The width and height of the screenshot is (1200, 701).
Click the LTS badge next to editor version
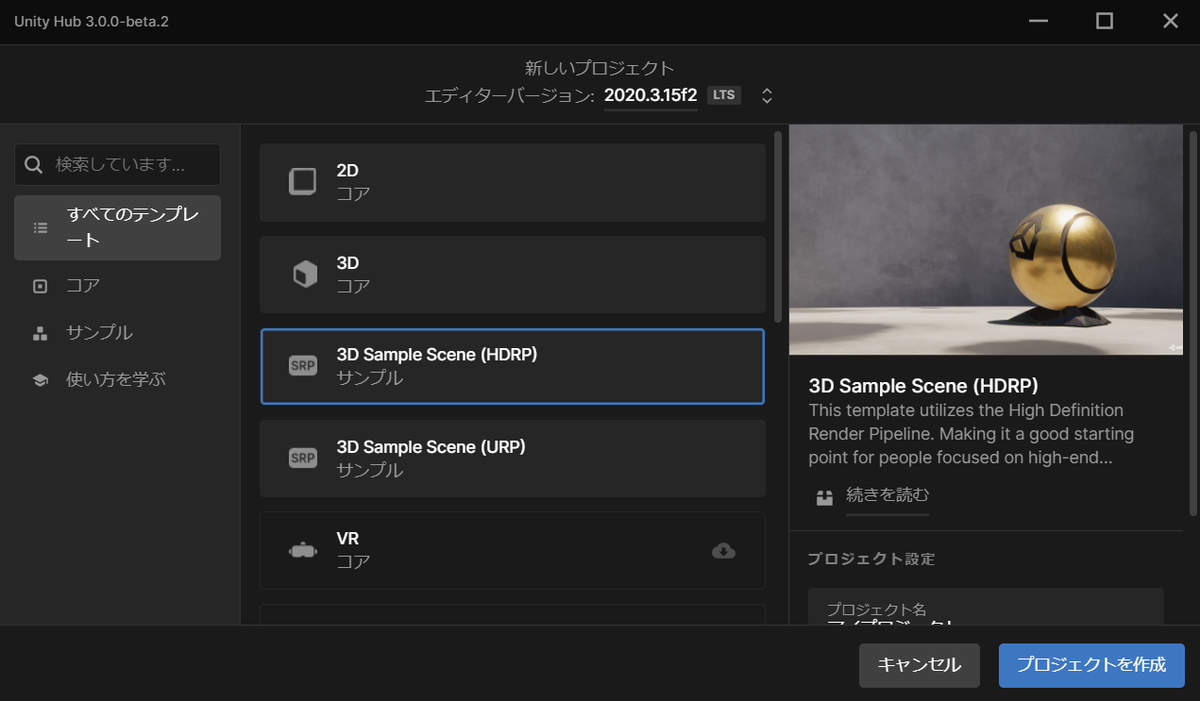click(x=724, y=95)
